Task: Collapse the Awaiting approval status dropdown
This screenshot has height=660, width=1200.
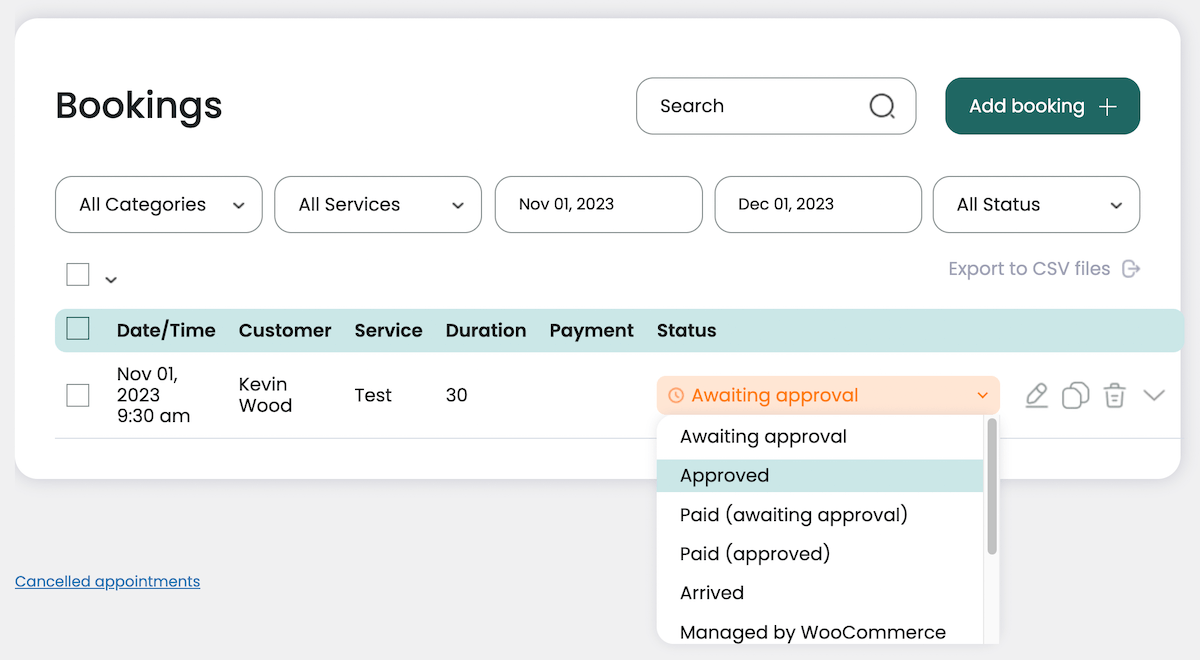Action: tap(828, 396)
